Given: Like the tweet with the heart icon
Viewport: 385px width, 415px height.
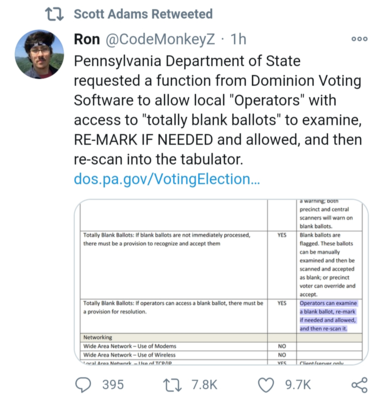Looking at the screenshot, I should pos(266,385).
